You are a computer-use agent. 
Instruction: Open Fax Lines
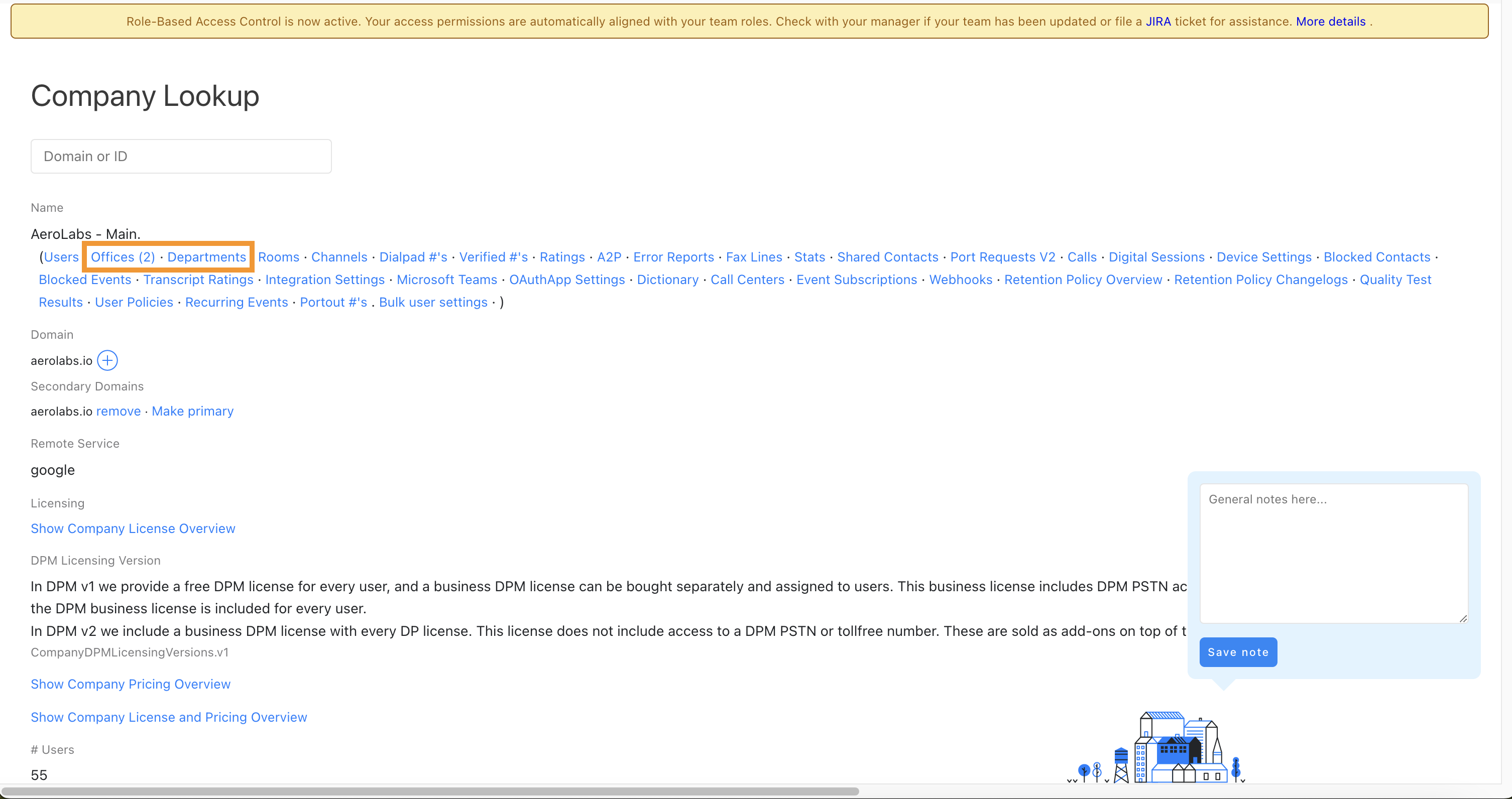click(x=754, y=257)
